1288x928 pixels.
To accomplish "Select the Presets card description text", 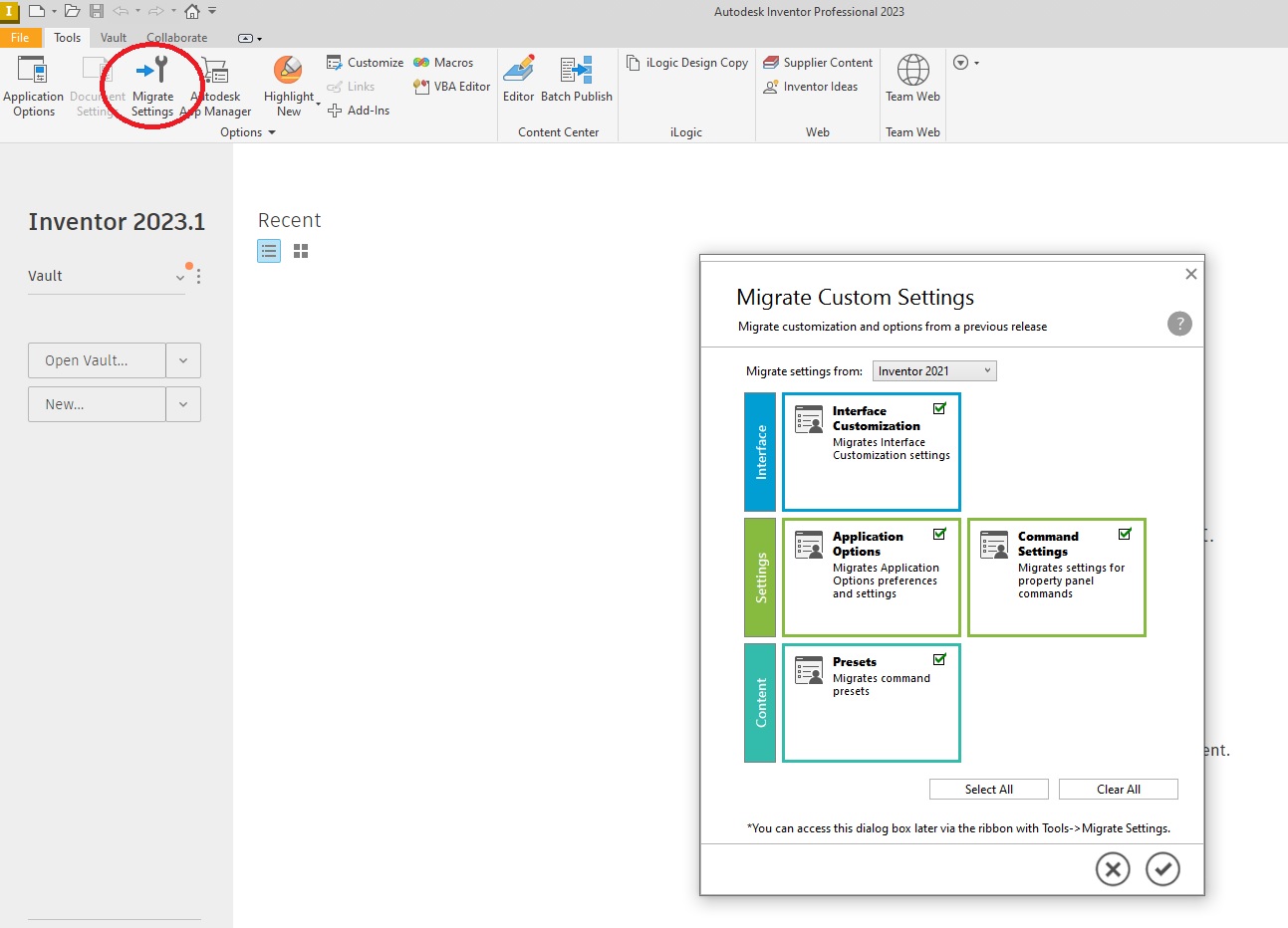I will (882, 685).
